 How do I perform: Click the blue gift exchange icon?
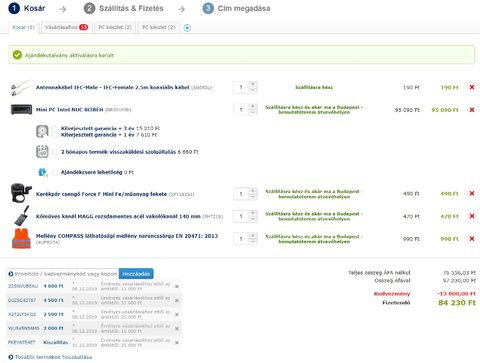point(43,172)
